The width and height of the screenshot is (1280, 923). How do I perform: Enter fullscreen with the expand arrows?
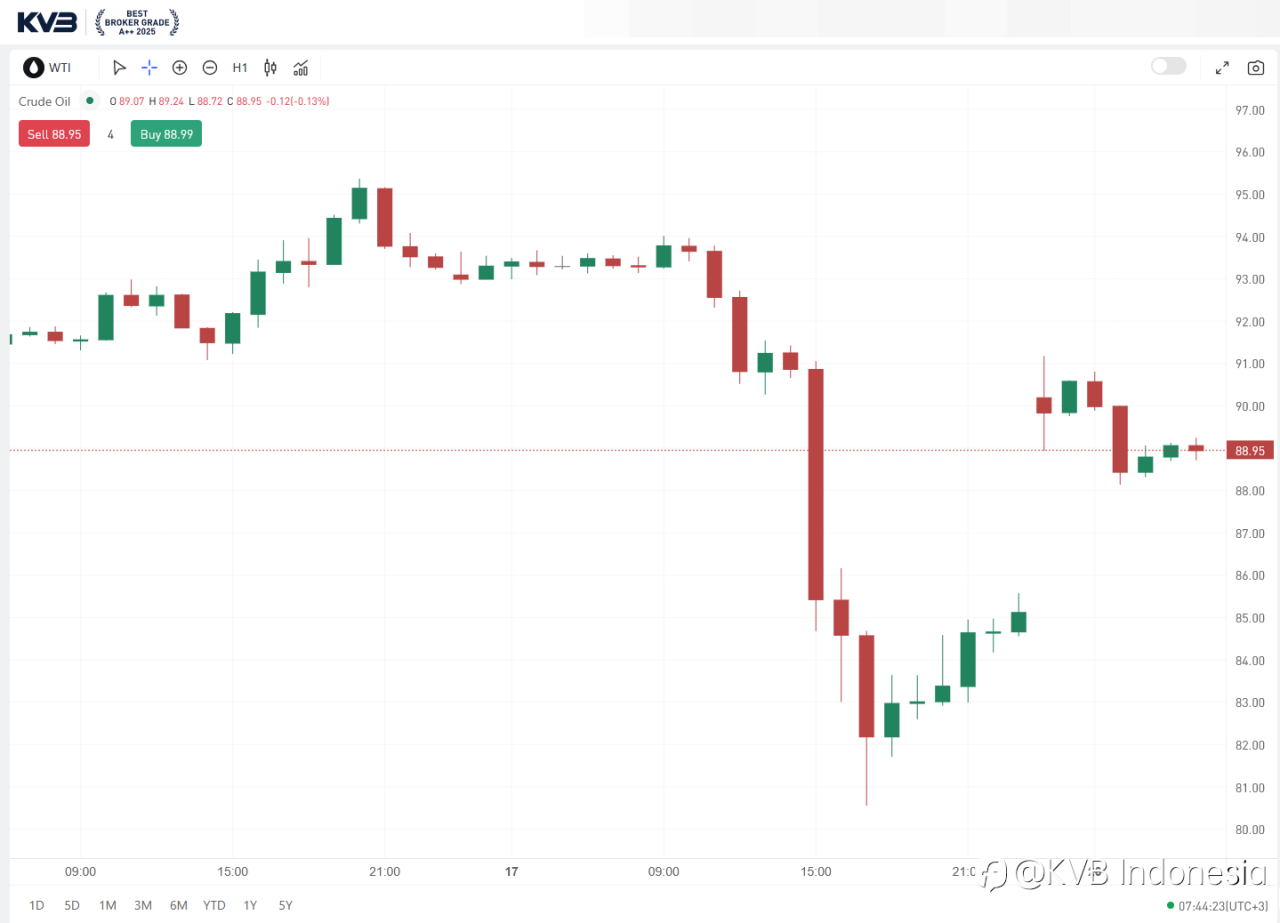pyautogui.click(x=1222, y=68)
